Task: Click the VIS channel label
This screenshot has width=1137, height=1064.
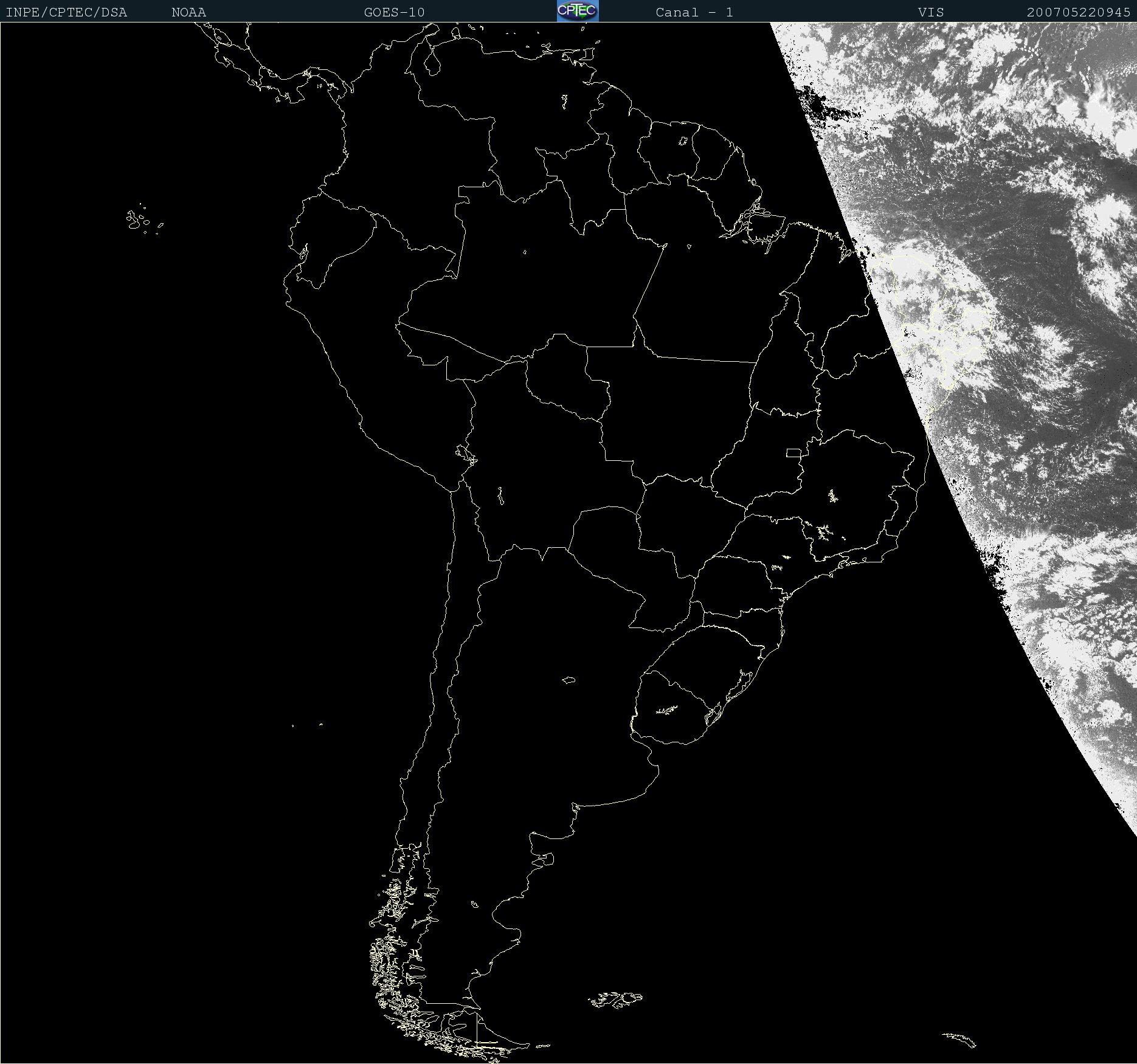Action: point(931,12)
